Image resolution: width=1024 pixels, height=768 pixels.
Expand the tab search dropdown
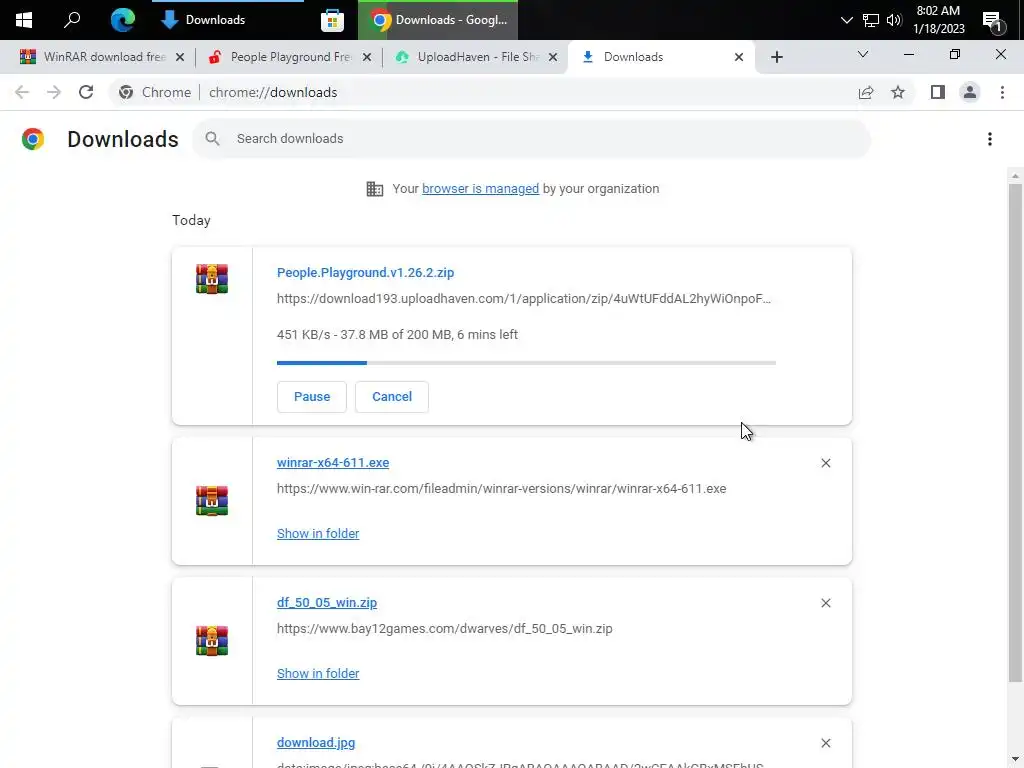[863, 55]
